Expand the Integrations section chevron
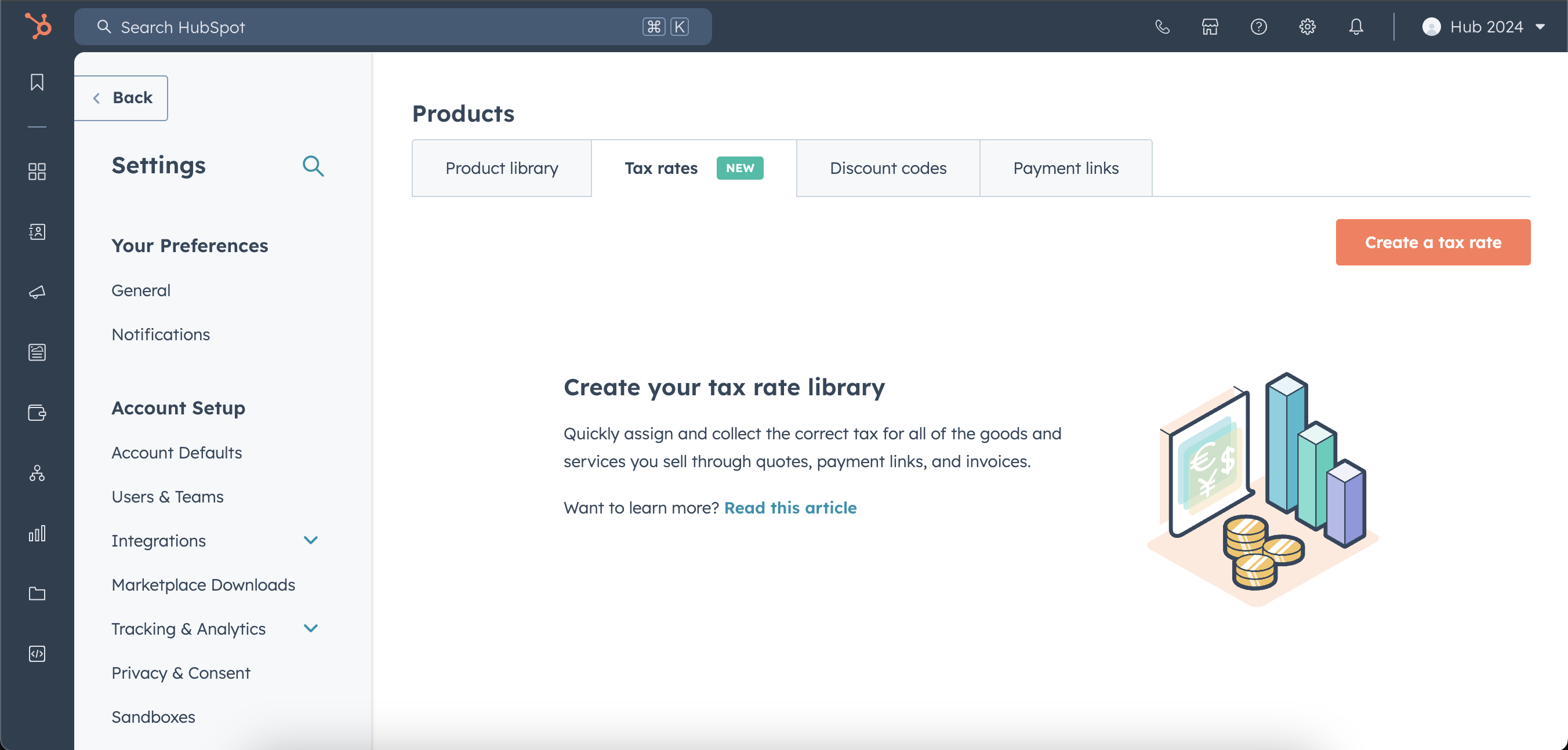 (x=311, y=540)
